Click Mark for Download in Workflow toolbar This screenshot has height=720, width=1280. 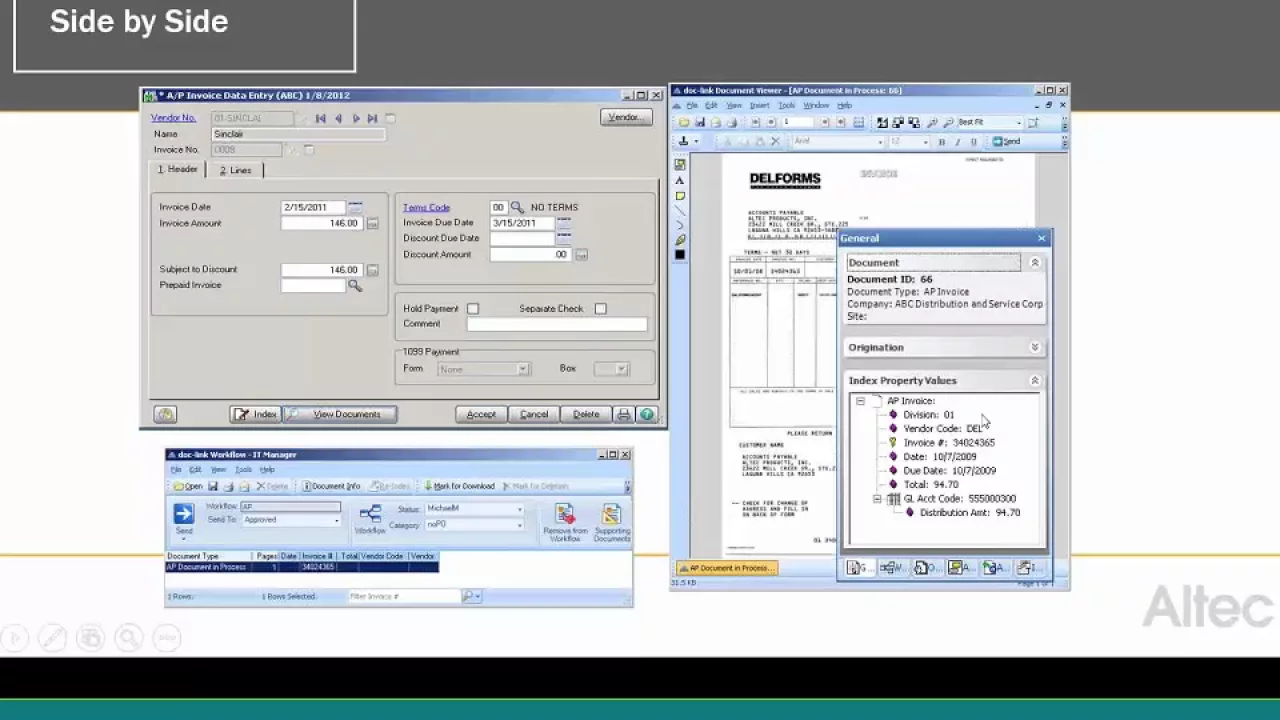click(x=459, y=486)
